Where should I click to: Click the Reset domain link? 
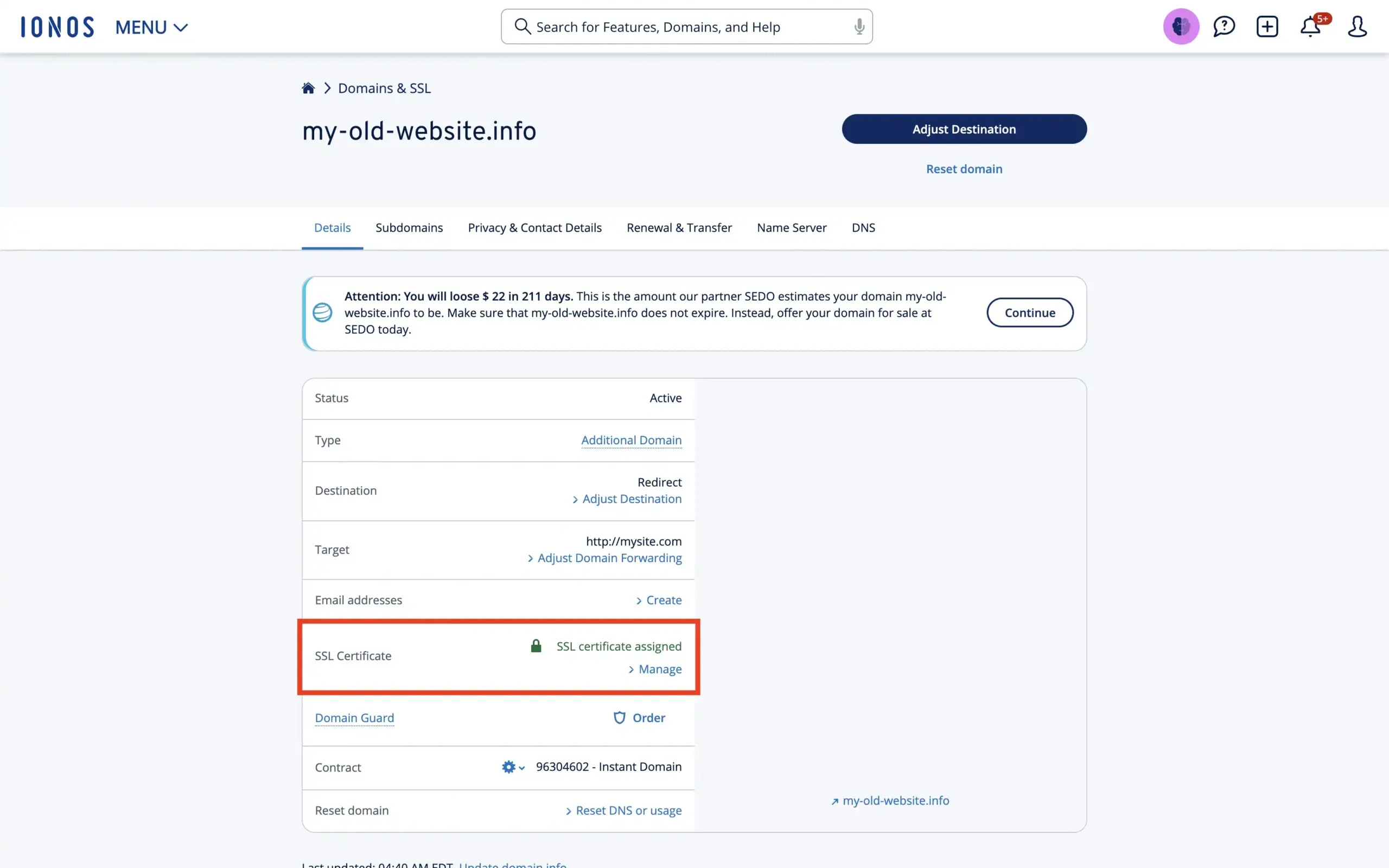coord(964,168)
